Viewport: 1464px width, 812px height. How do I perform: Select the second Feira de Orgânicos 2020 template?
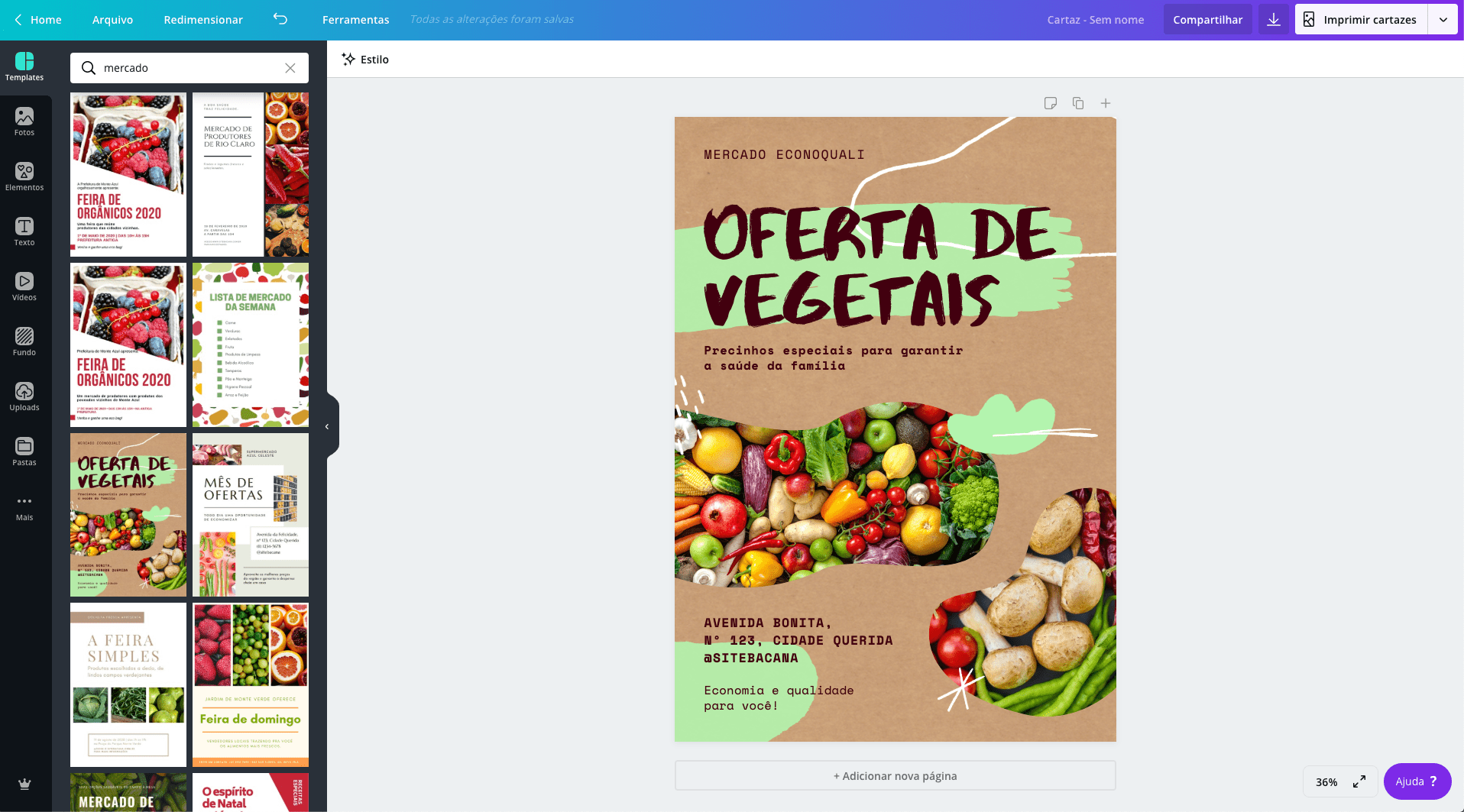pos(128,345)
